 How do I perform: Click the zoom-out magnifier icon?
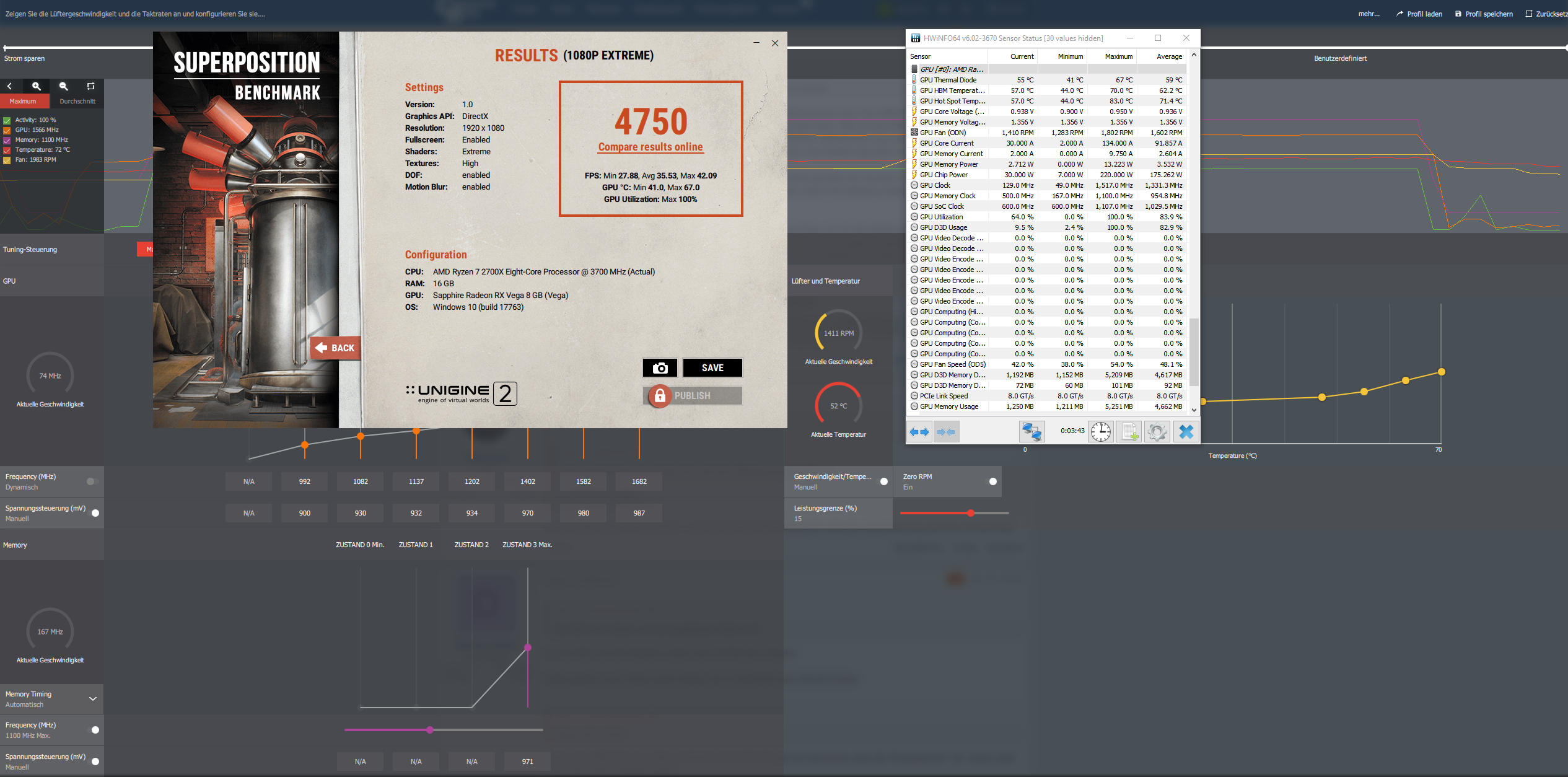64,86
